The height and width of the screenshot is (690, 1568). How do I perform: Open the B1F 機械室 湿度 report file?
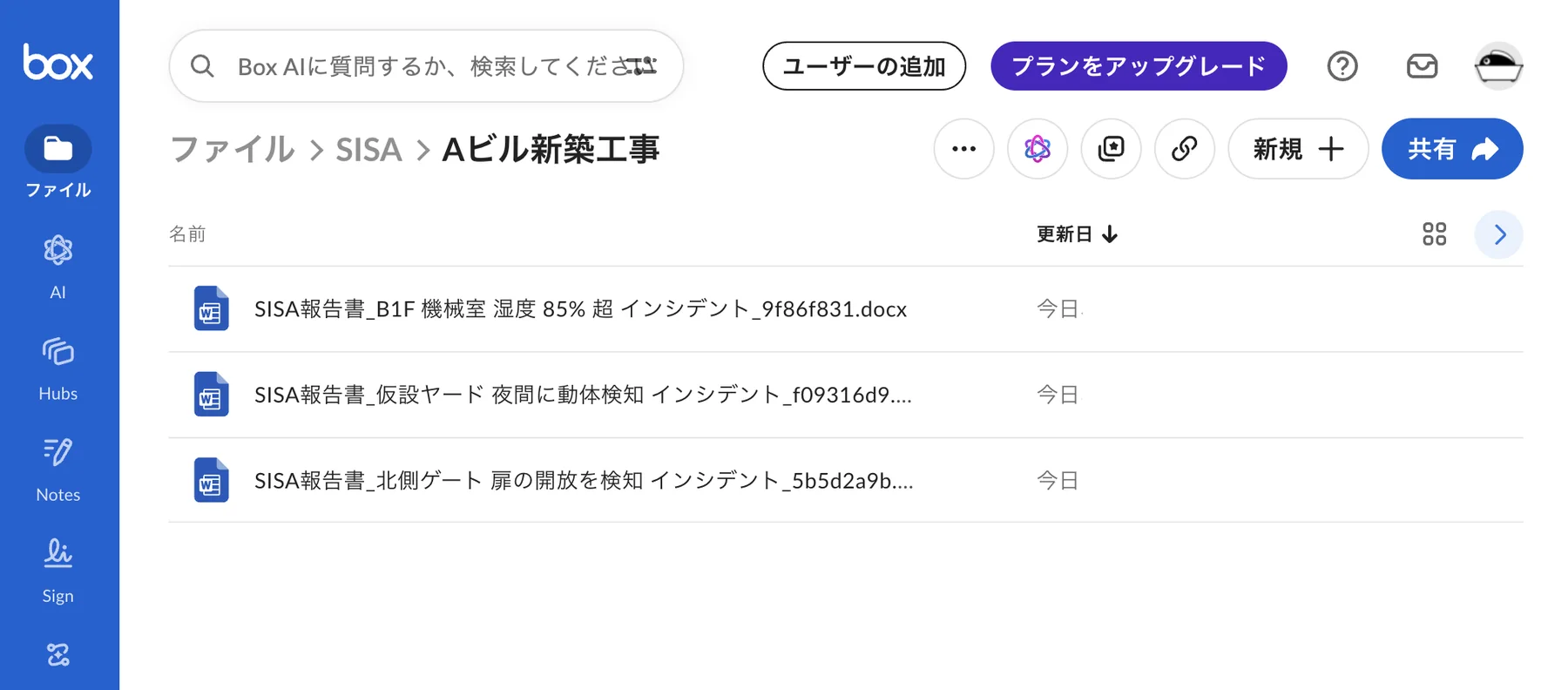[580, 309]
